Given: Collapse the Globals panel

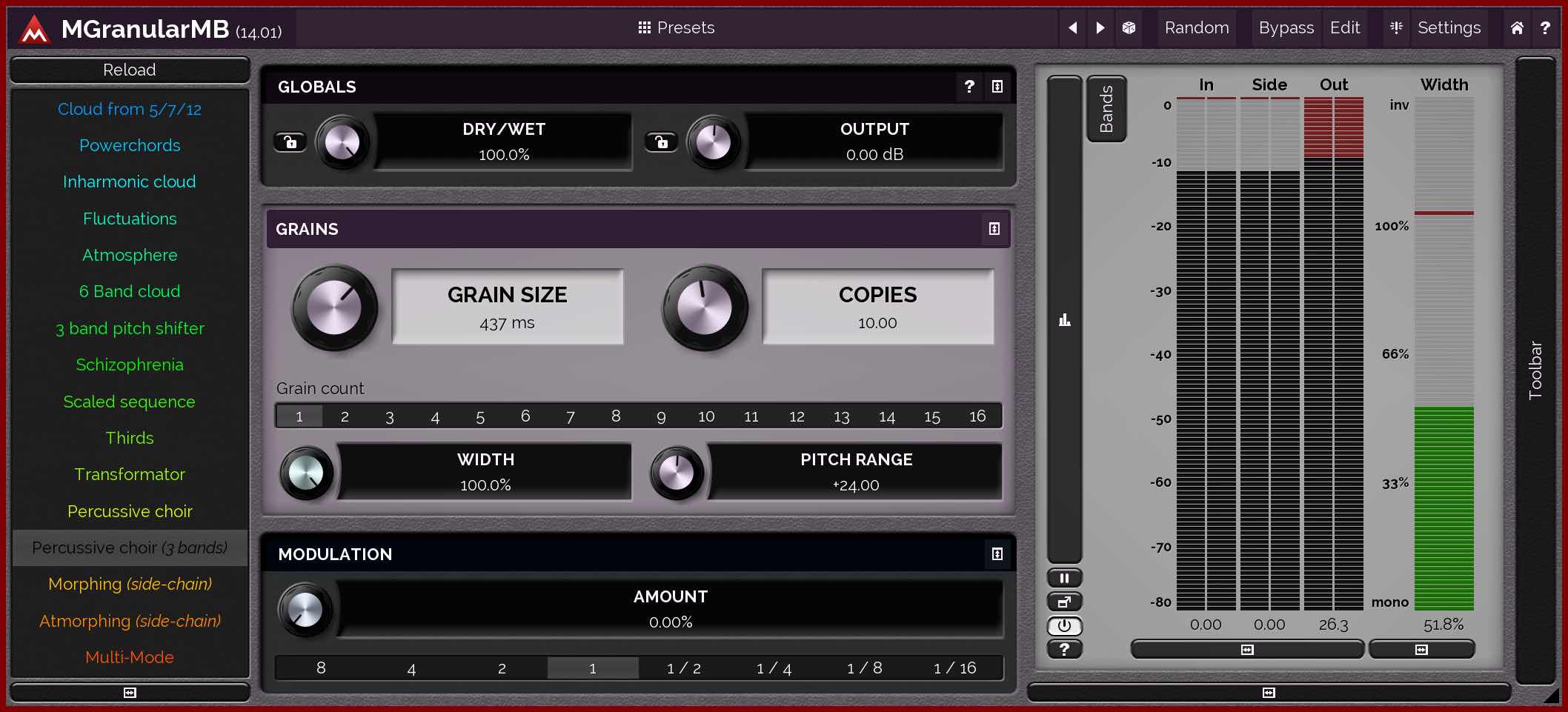Looking at the screenshot, I should tap(997, 87).
